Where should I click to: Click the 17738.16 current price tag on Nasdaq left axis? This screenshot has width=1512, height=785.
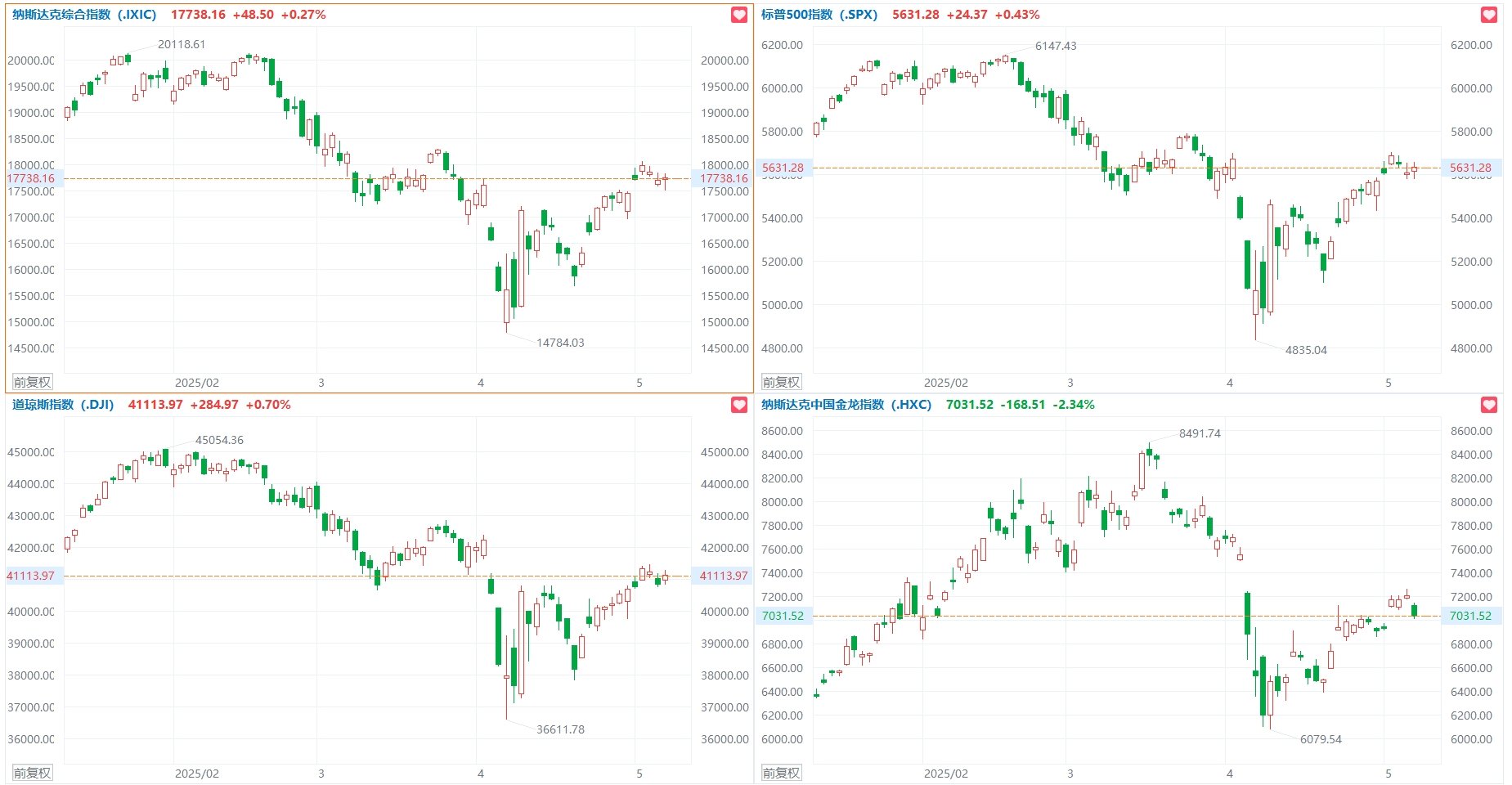(31, 178)
